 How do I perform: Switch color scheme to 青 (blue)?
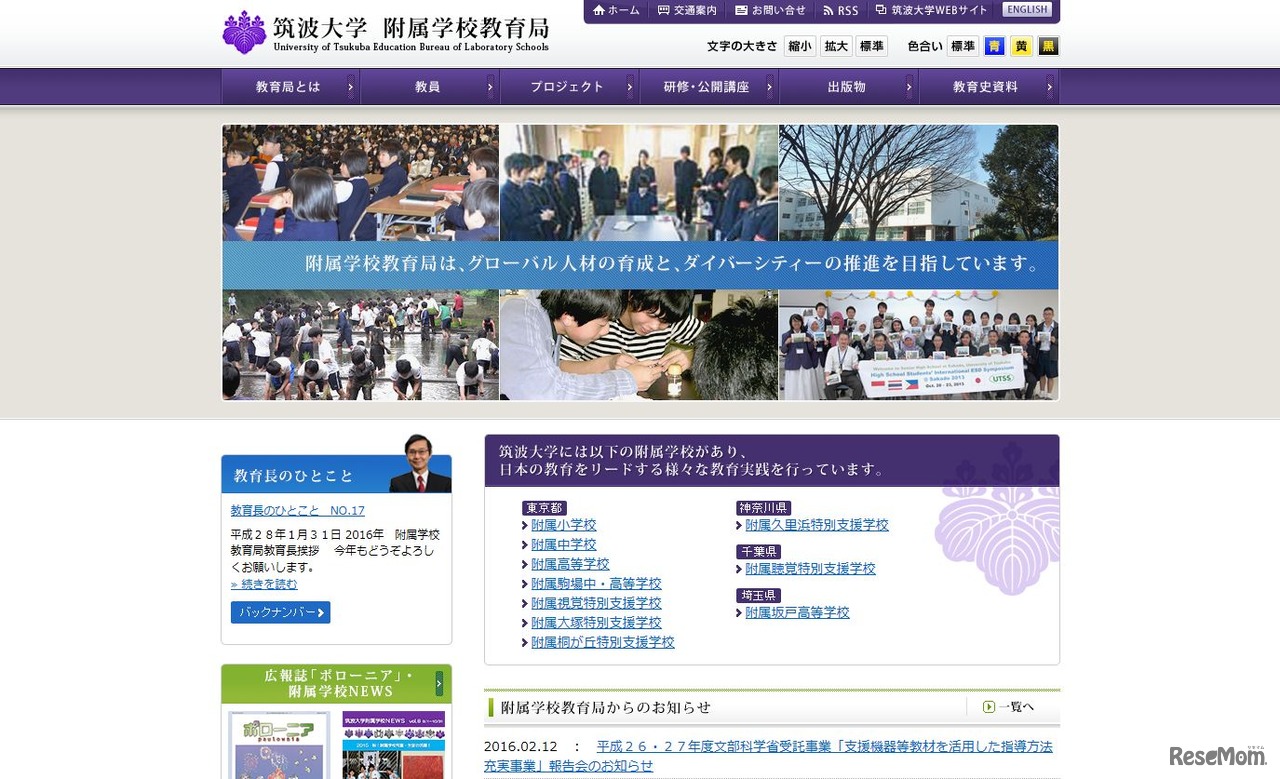tap(992, 45)
